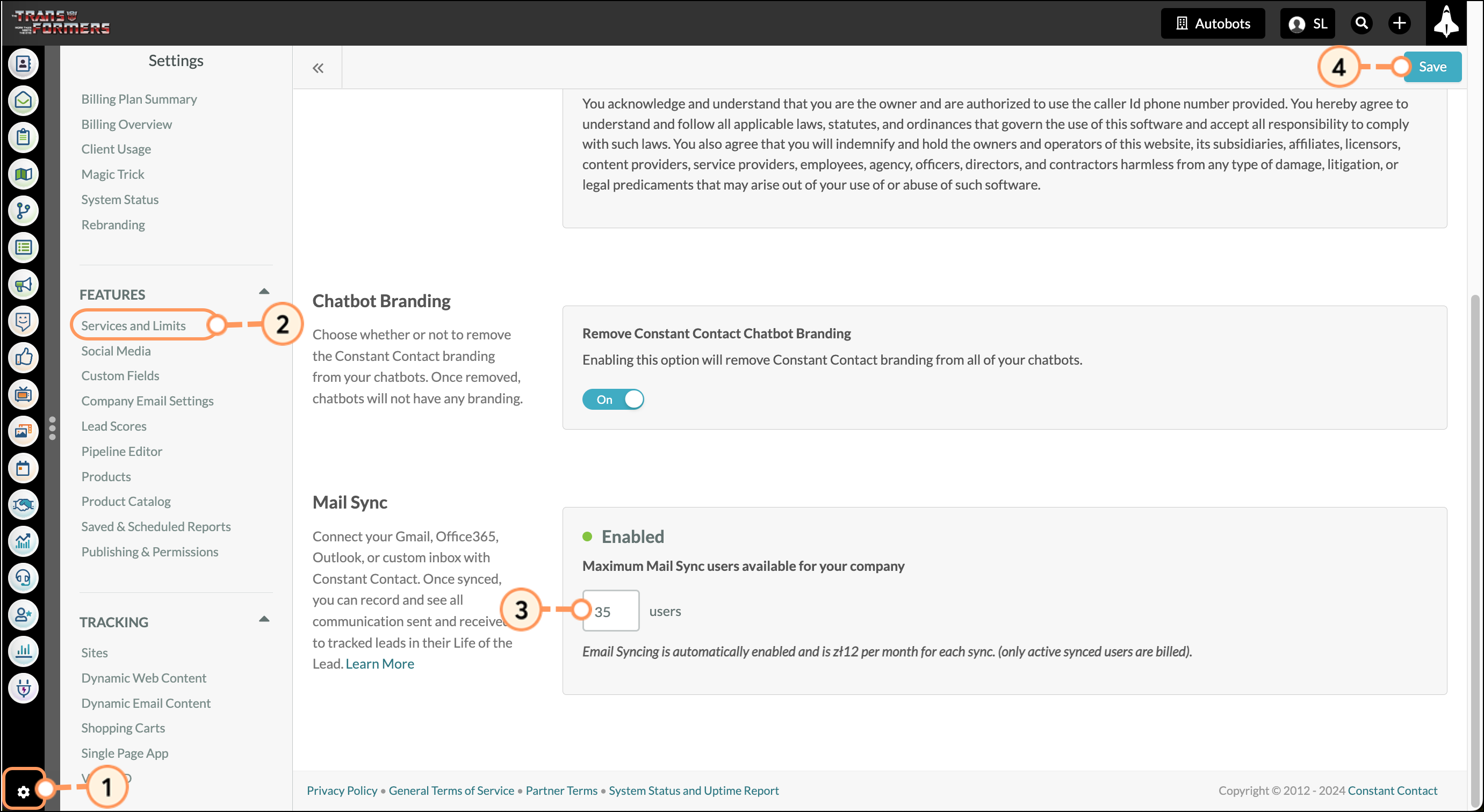Open the calendar icon in sidebar
The width and height of the screenshot is (1484, 812).
(23, 468)
